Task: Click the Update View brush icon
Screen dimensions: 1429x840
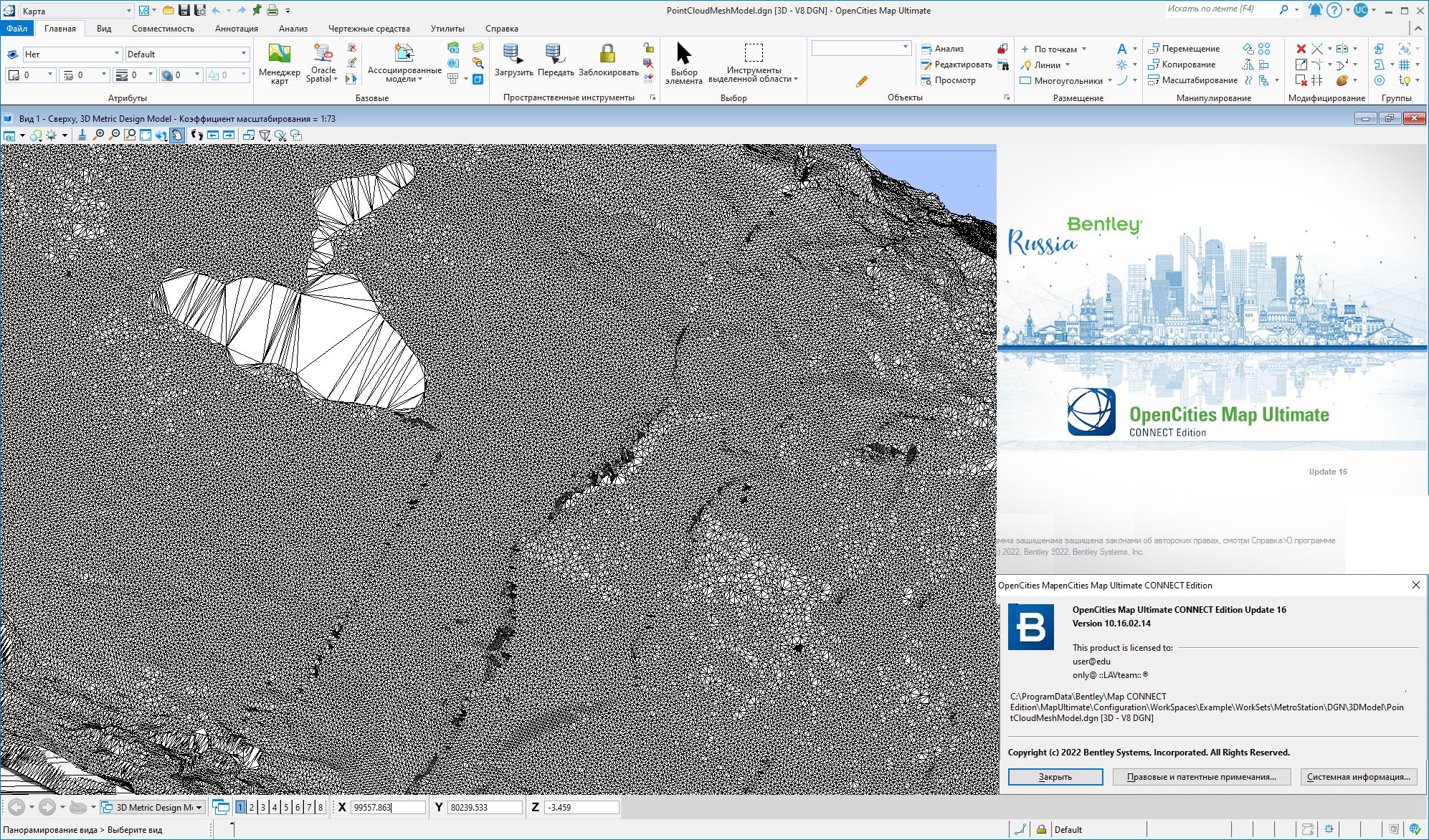Action: click(82, 135)
